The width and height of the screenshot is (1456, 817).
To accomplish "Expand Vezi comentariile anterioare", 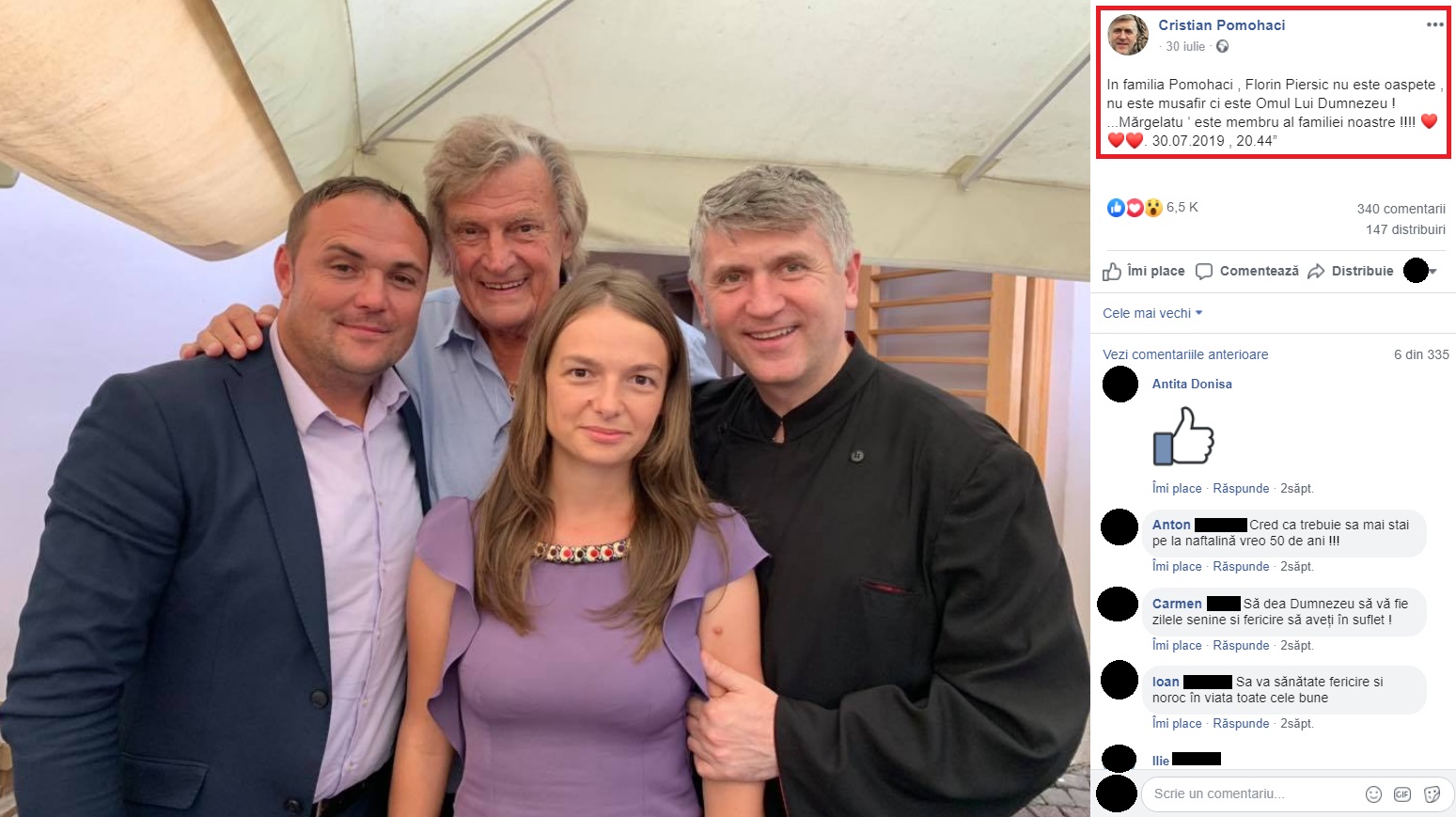I will 1185,354.
